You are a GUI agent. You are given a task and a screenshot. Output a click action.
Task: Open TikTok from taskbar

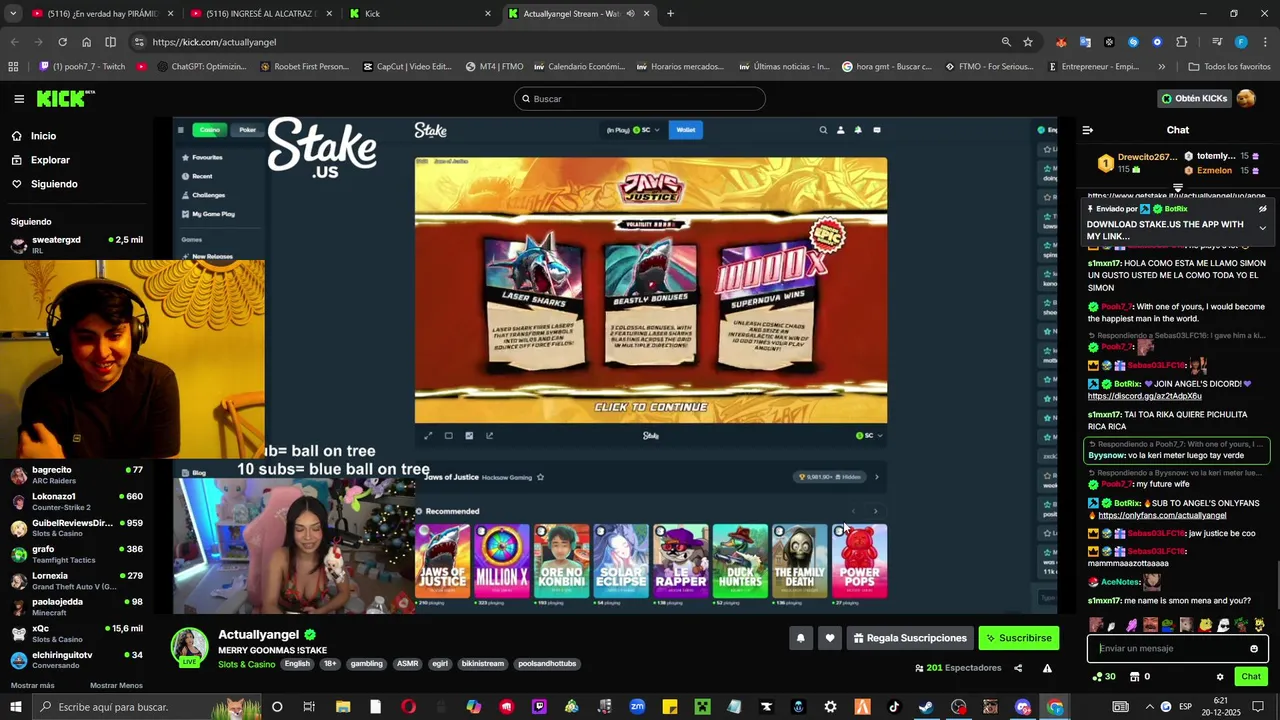[894, 707]
